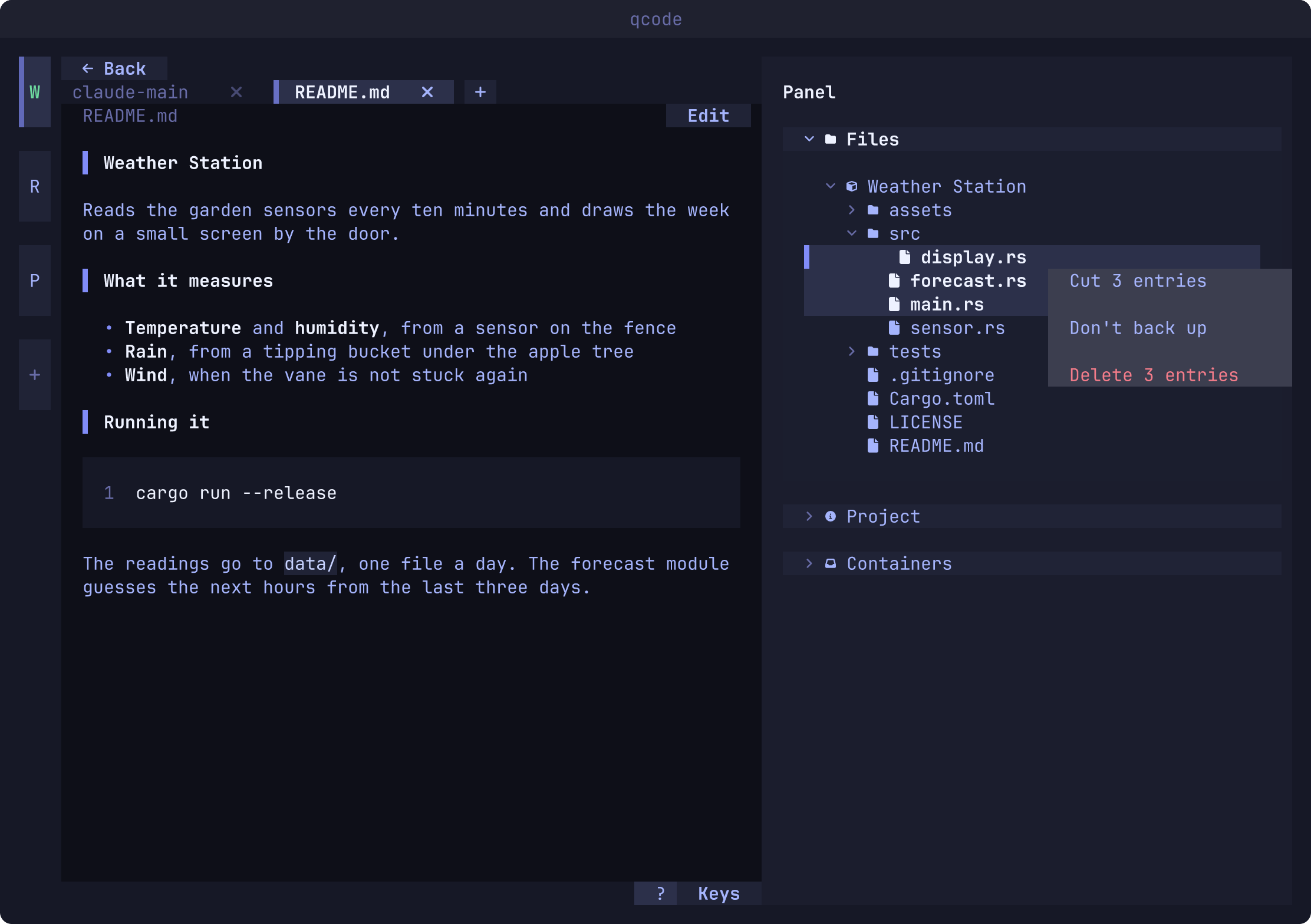Click the 'cargo run --release' code line
The width and height of the screenshot is (1311, 924).
point(236,493)
